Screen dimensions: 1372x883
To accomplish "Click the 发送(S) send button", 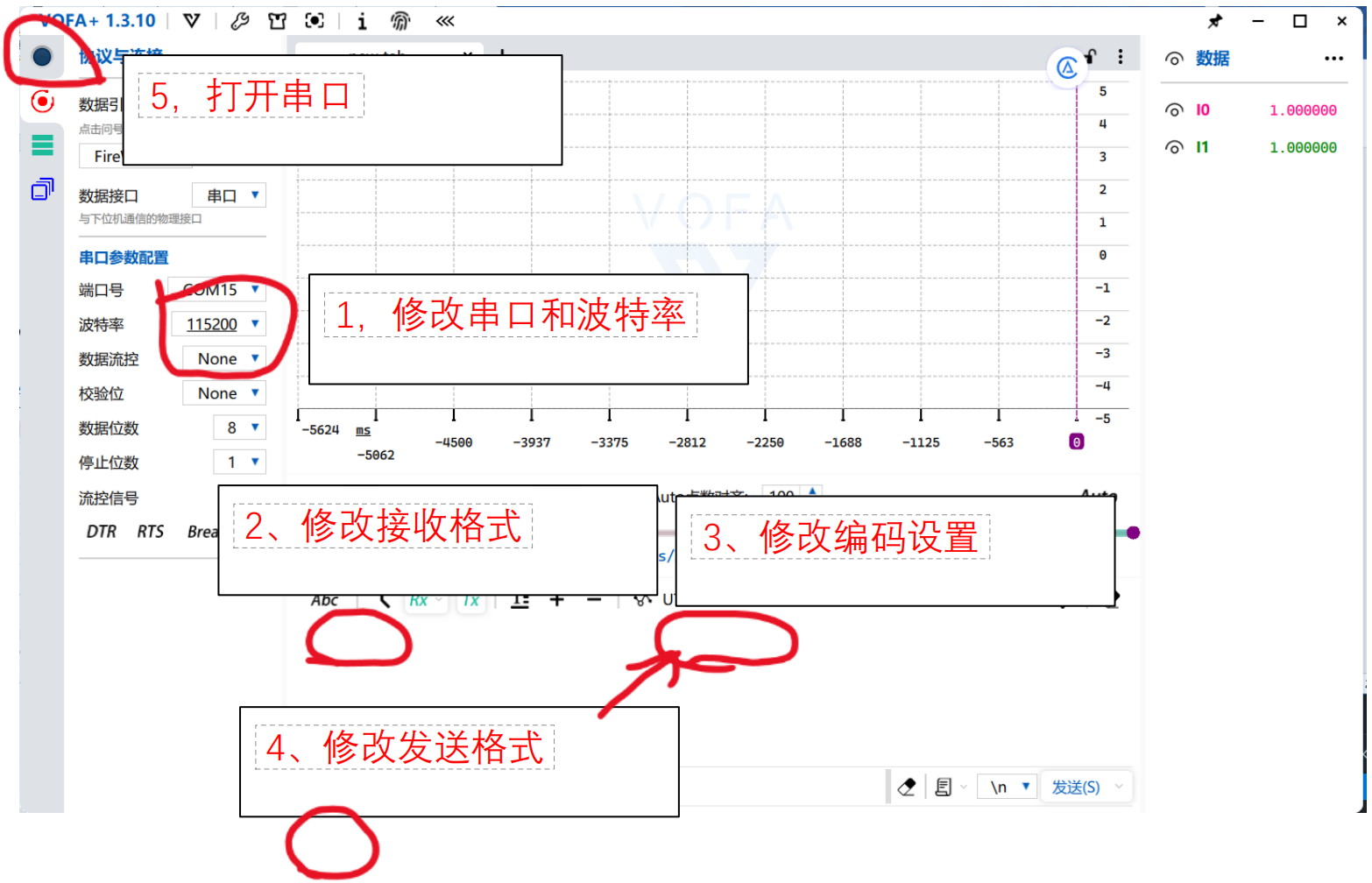I will click(x=1075, y=788).
